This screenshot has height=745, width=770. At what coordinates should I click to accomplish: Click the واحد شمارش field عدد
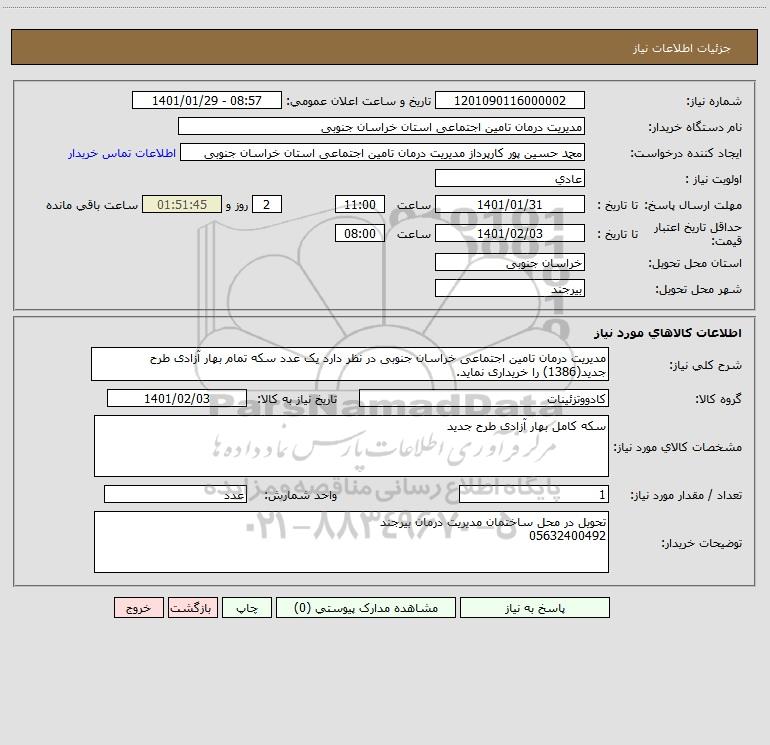pyautogui.click(x=175, y=494)
